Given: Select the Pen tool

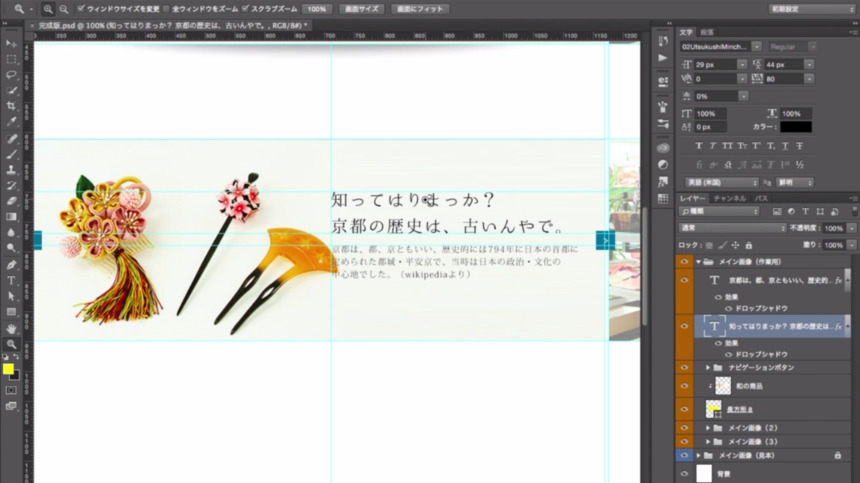Looking at the screenshot, I should point(11,265).
